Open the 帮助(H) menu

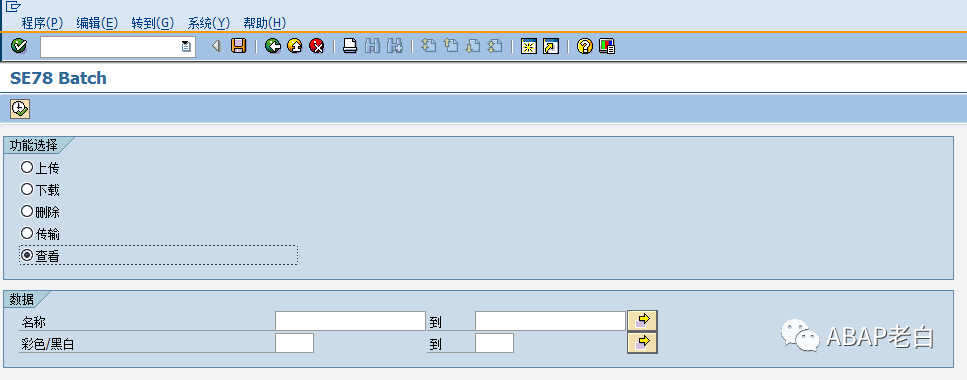click(x=265, y=23)
